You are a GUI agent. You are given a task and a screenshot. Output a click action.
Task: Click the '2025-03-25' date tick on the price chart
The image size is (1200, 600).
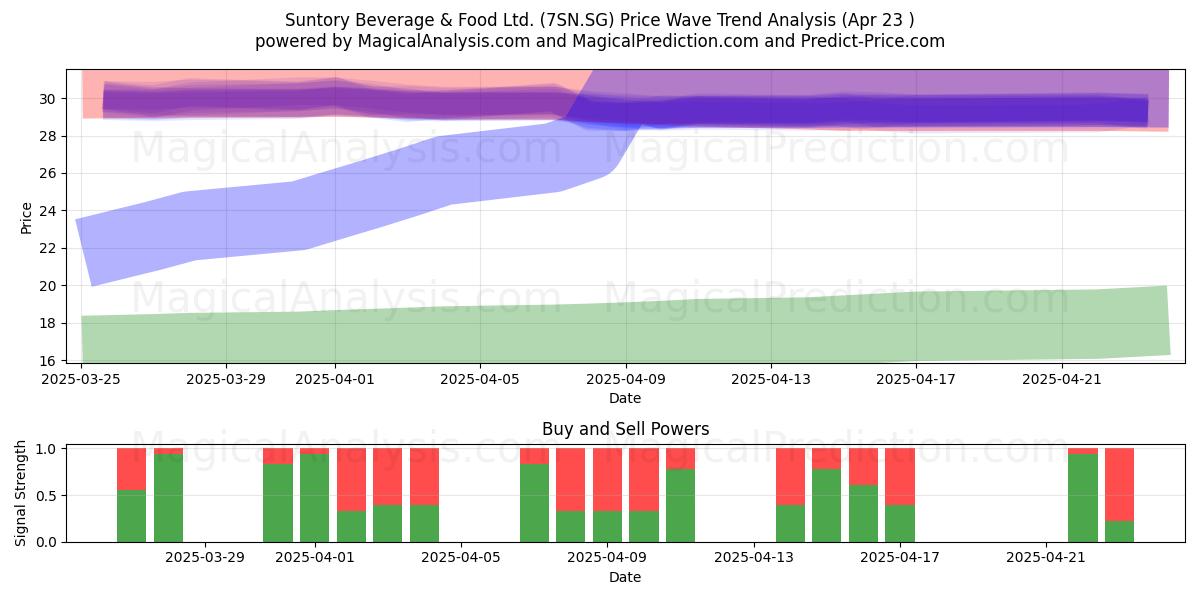coord(81,379)
